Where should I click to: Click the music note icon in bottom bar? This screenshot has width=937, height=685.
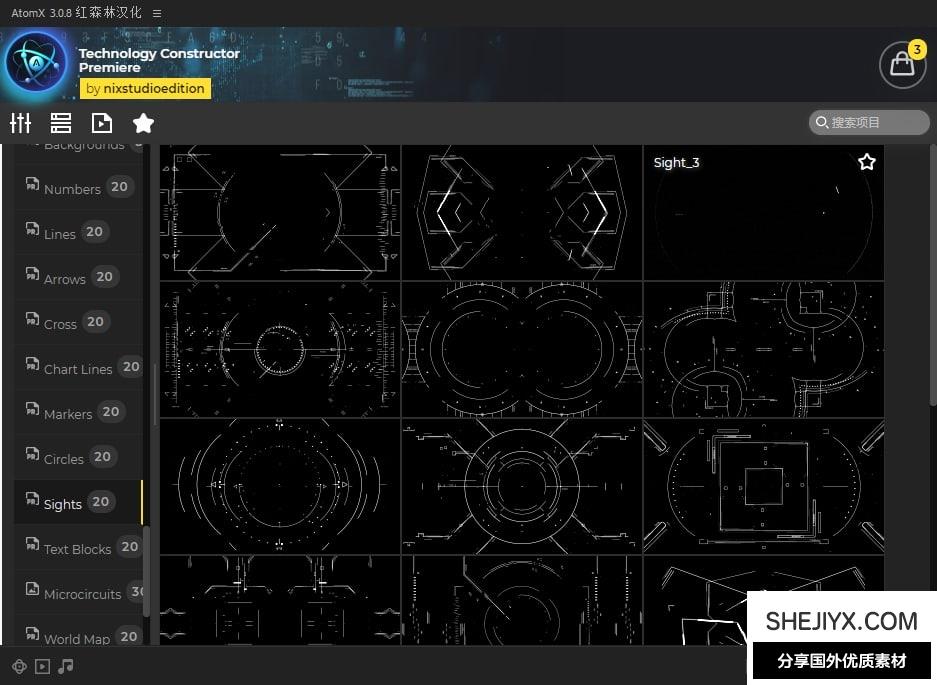point(65,666)
